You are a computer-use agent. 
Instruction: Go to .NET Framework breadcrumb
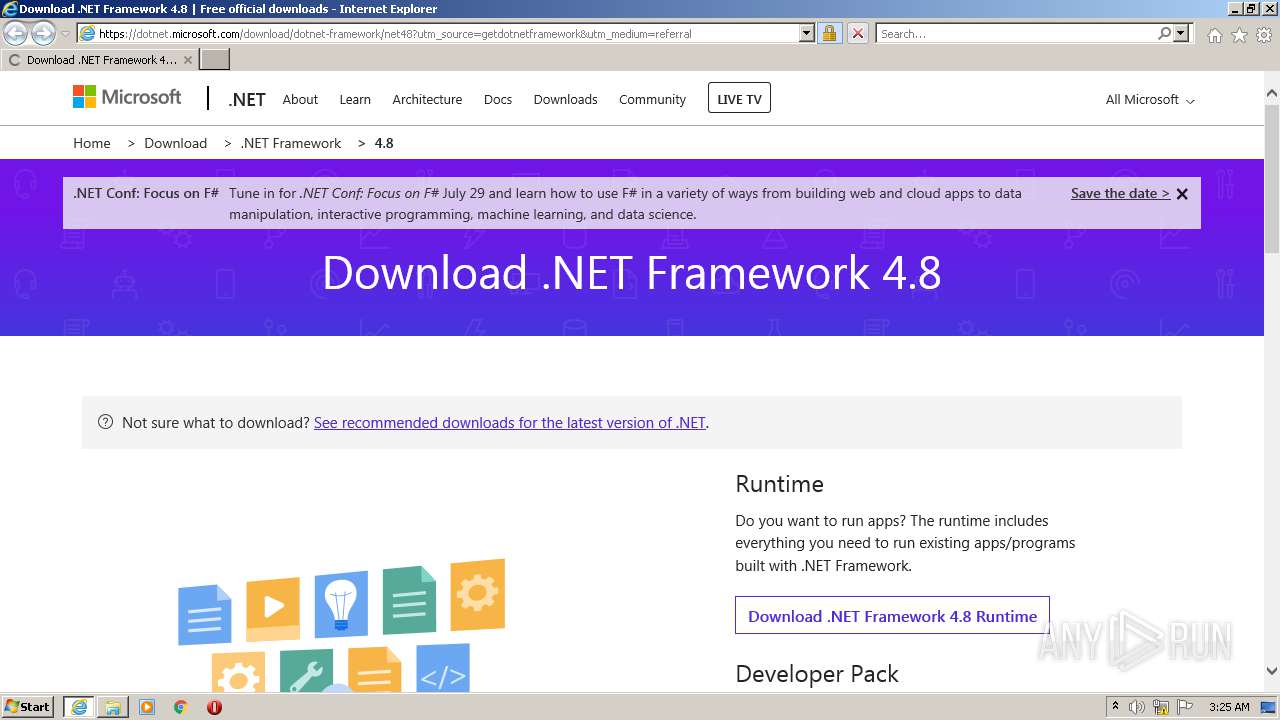(x=291, y=143)
